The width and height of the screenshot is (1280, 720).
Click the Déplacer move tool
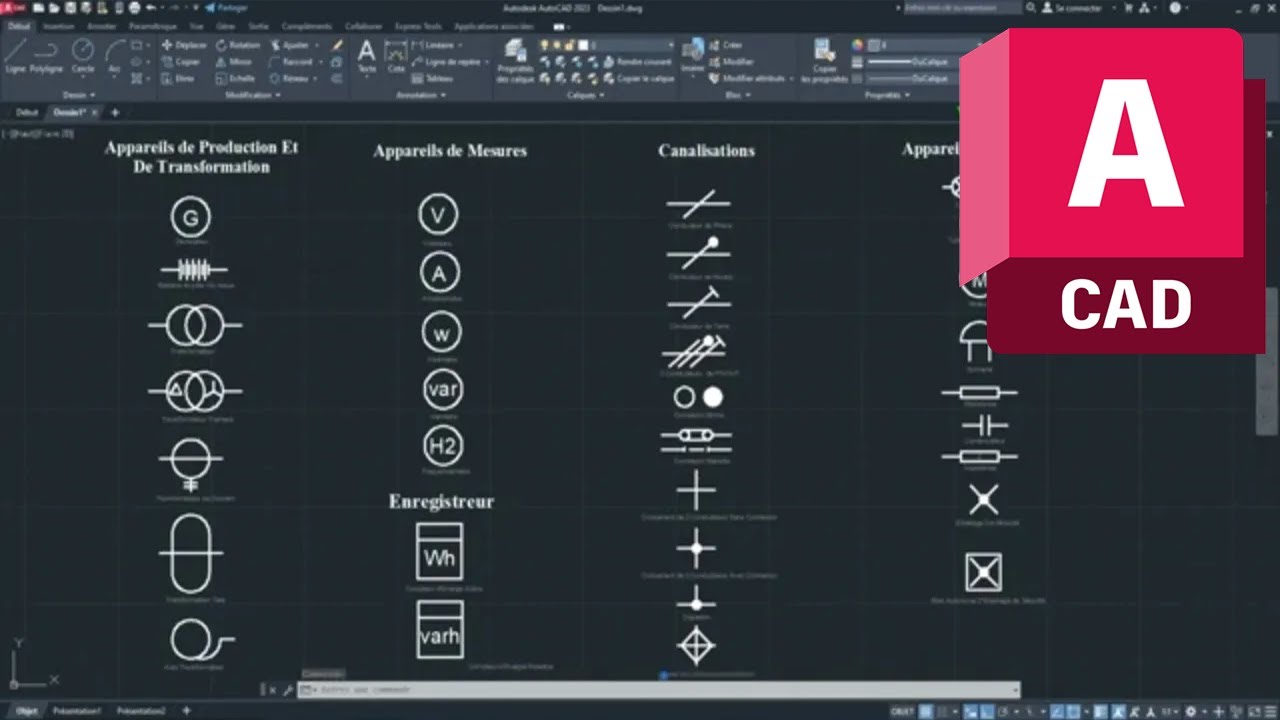[183, 45]
